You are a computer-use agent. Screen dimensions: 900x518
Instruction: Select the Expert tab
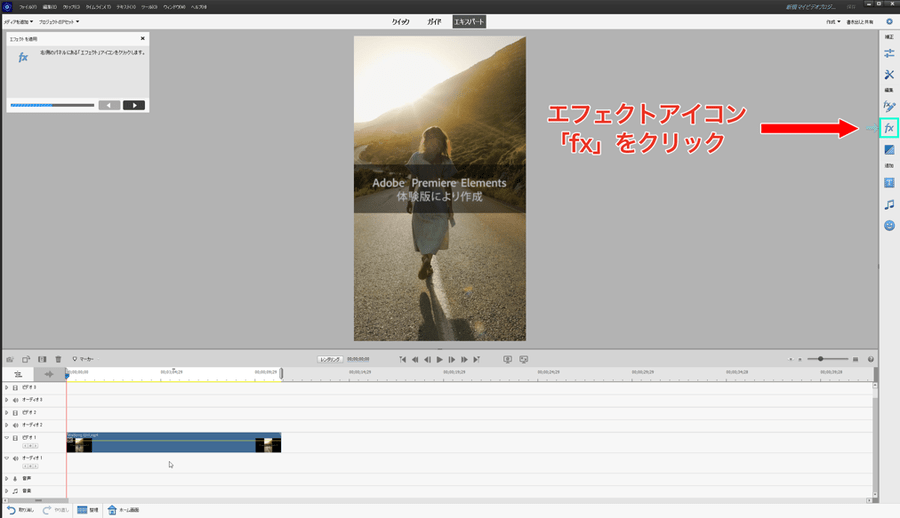tap(469, 22)
